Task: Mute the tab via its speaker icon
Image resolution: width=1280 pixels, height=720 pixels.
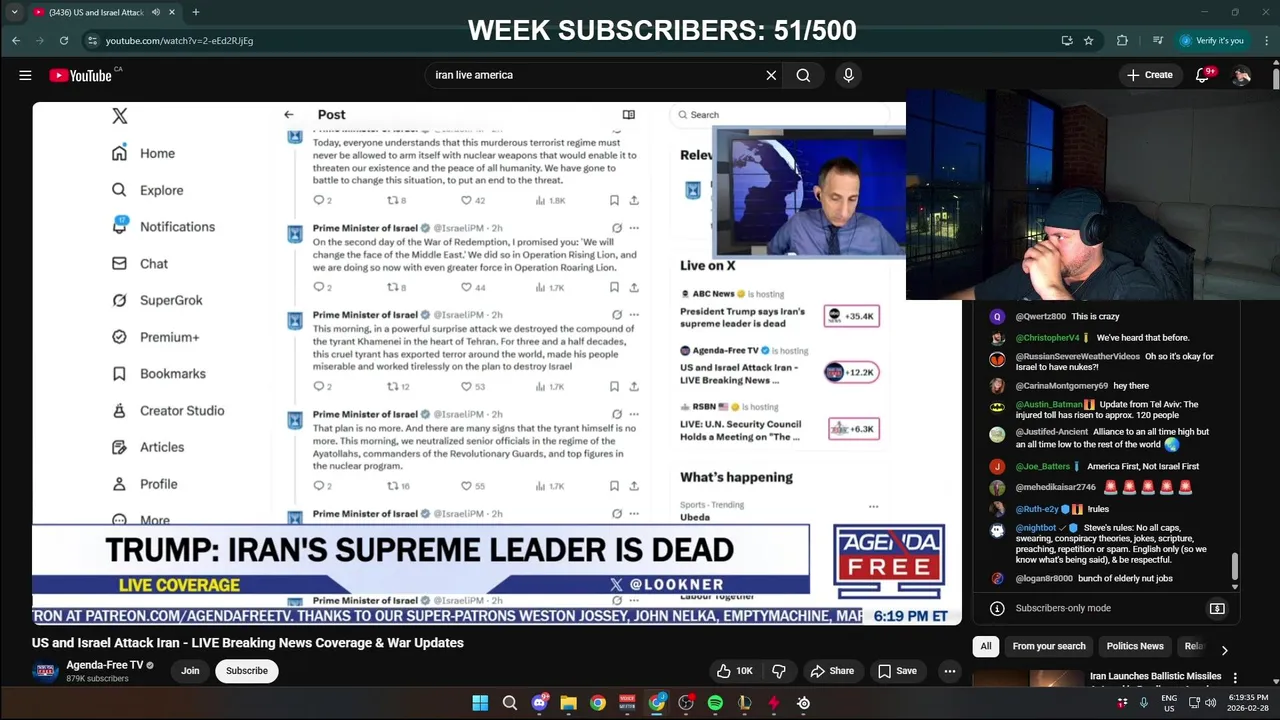Action: tap(156, 12)
